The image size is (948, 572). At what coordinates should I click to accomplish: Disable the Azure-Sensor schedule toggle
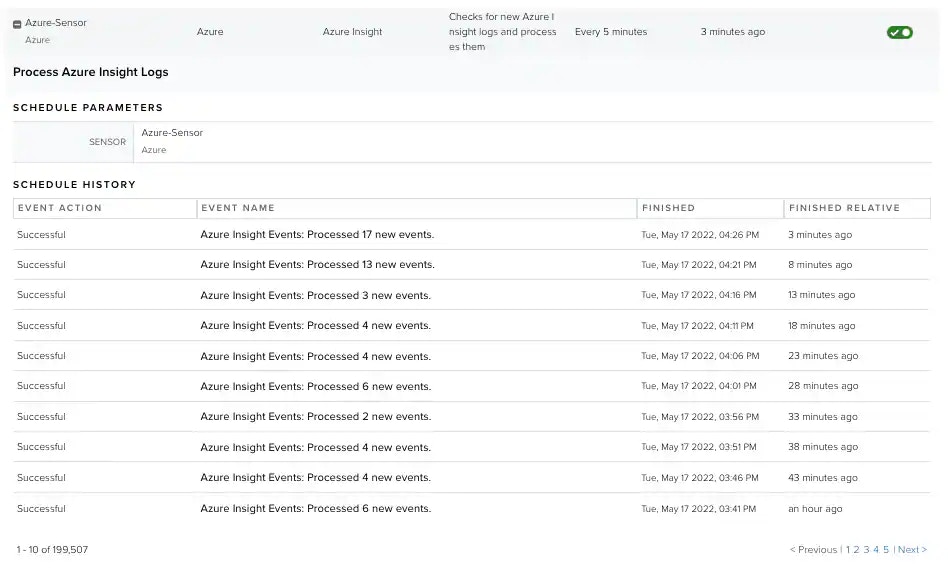pos(900,33)
